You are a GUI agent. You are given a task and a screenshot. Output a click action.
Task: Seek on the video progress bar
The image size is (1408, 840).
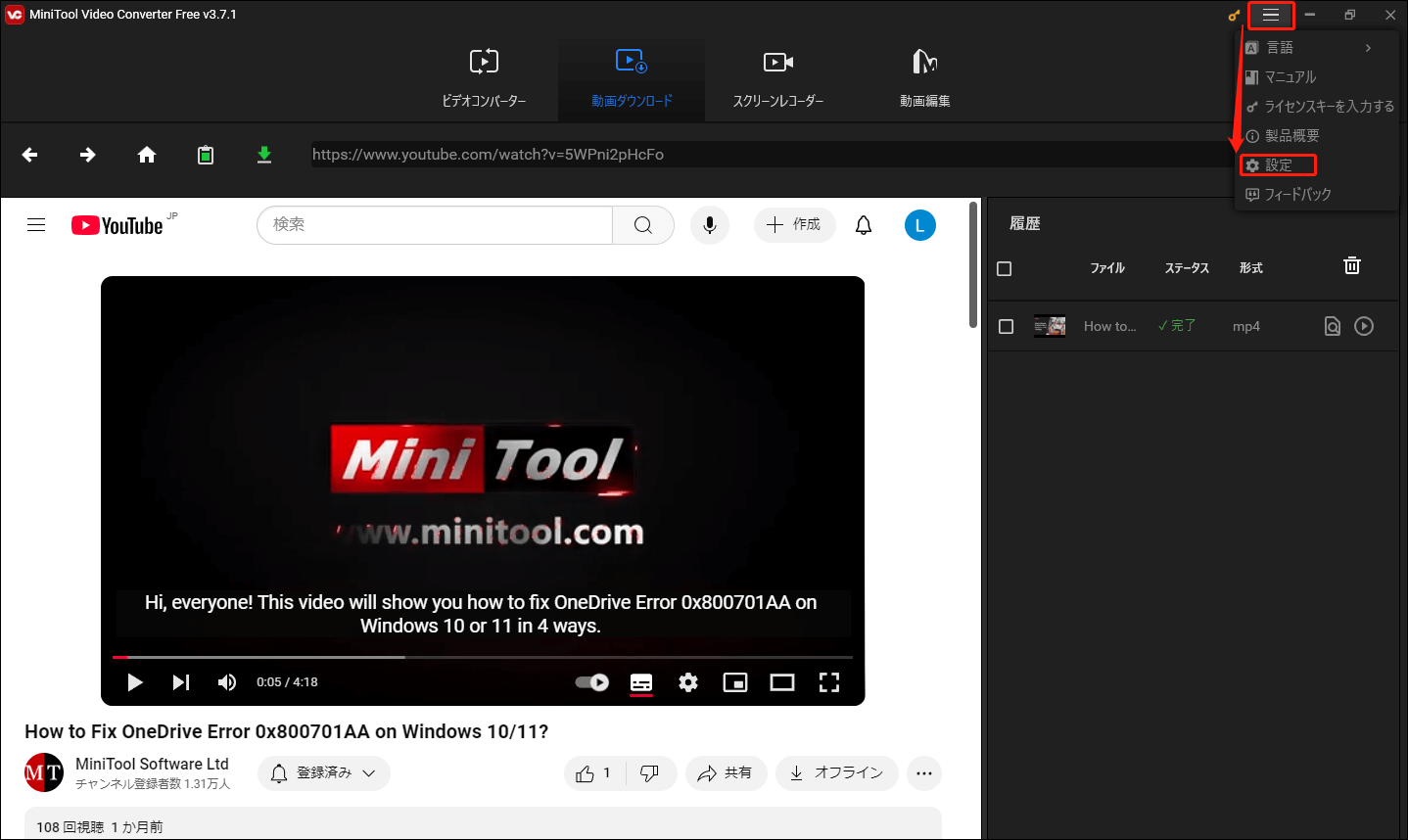[483, 657]
